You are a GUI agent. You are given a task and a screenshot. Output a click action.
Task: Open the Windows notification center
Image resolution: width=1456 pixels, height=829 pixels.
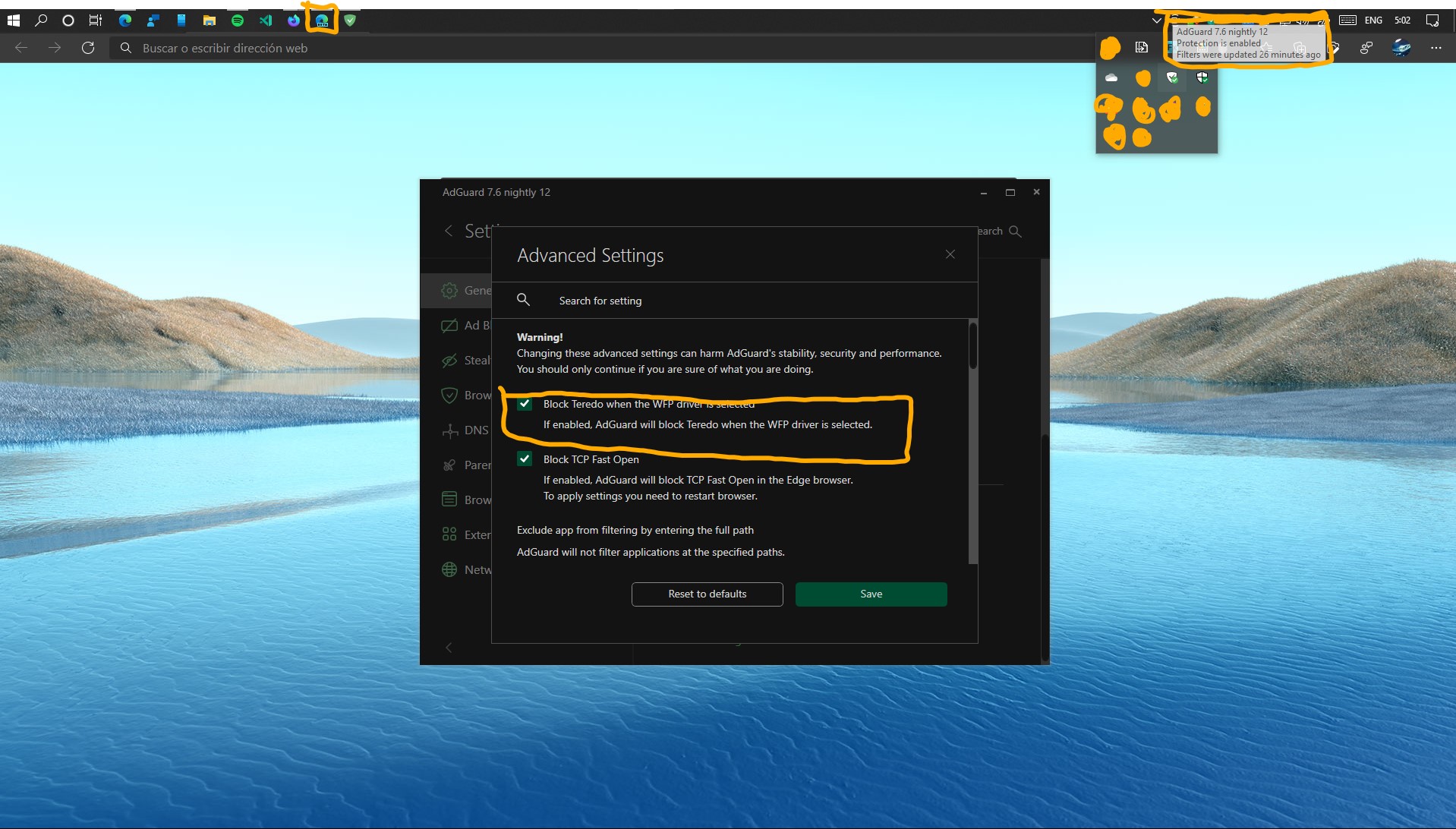pyautogui.click(x=1432, y=20)
